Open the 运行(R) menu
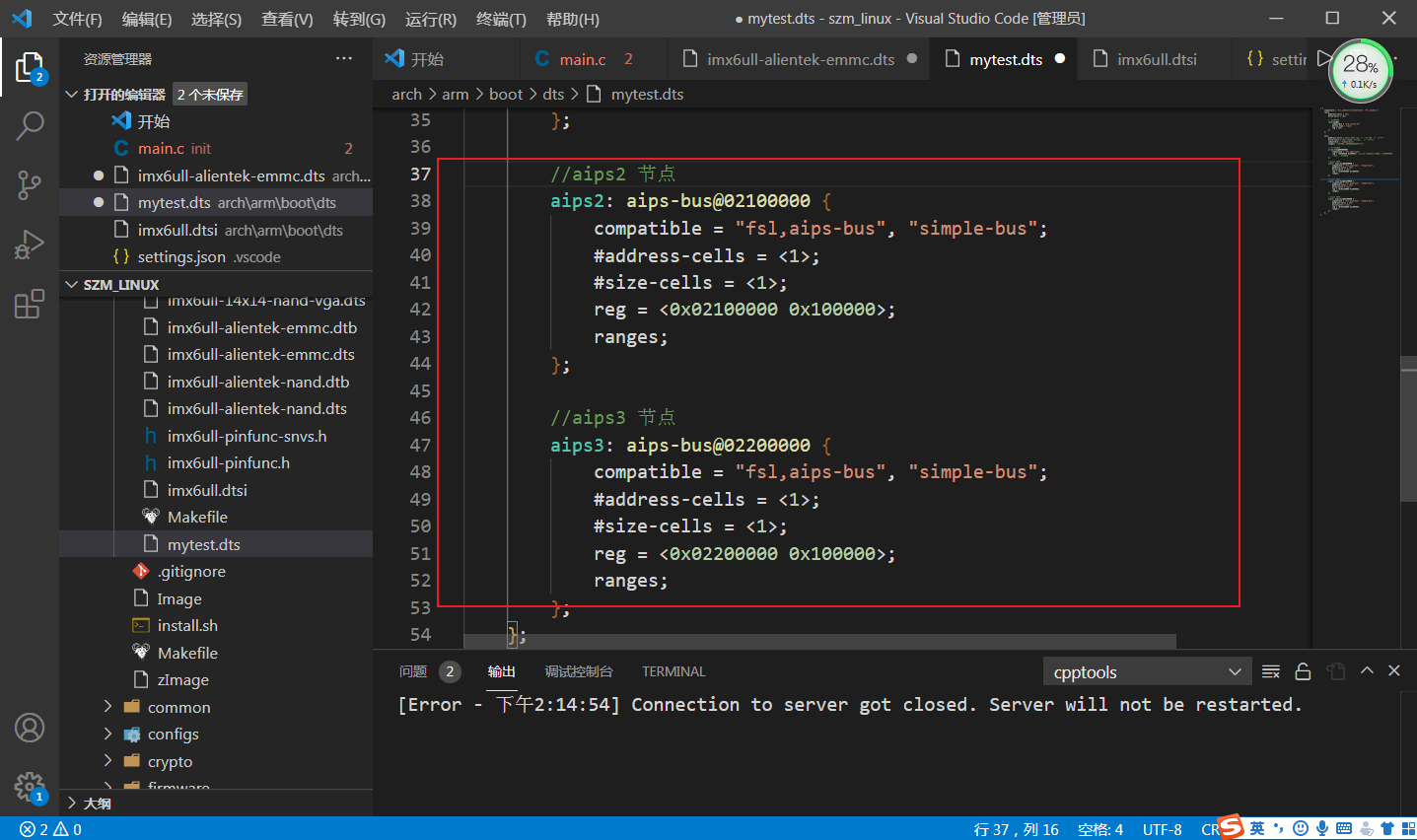 (x=431, y=19)
